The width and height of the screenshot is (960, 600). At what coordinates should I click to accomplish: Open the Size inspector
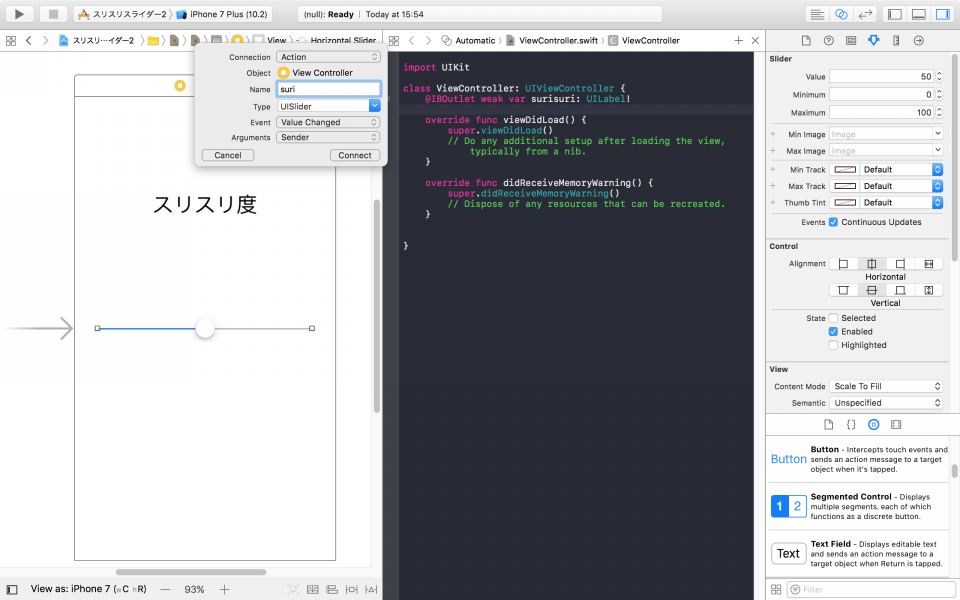click(x=896, y=40)
